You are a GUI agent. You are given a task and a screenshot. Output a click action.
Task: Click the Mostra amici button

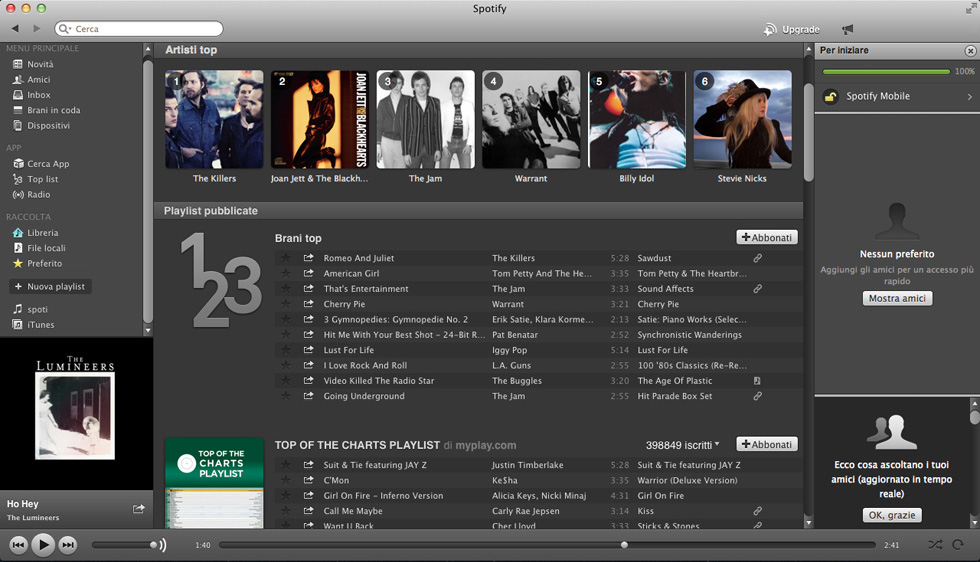pyautogui.click(x=897, y=299)
